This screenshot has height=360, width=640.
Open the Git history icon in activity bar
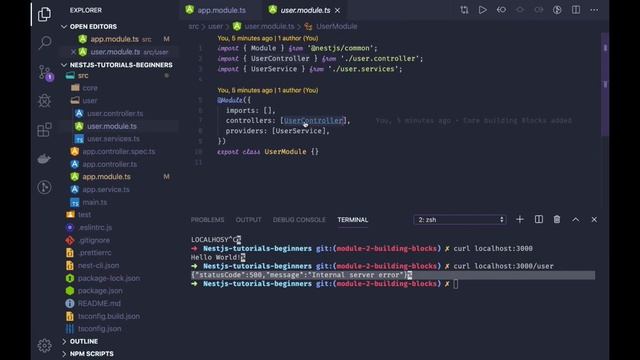(x=44, y=187)
